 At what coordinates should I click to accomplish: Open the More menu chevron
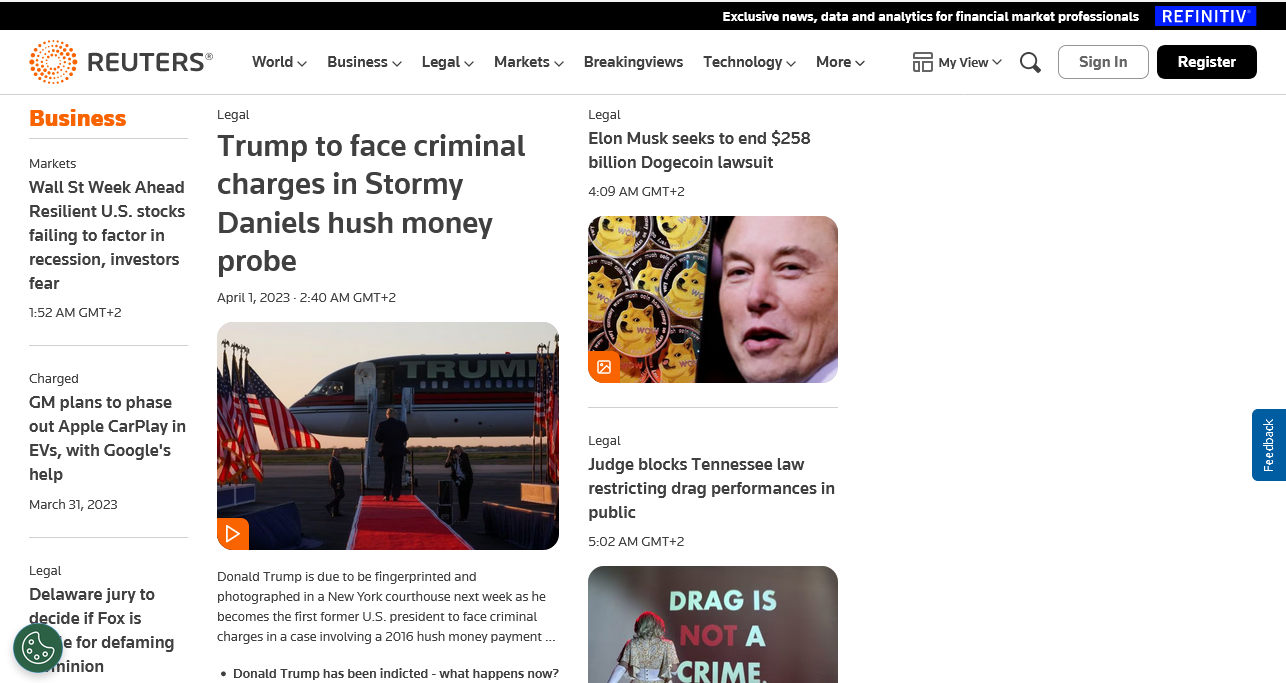(860, 63)
